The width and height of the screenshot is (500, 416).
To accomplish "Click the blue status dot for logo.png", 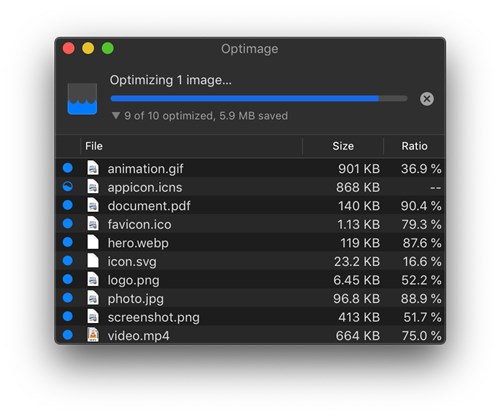I will (68, 279).
